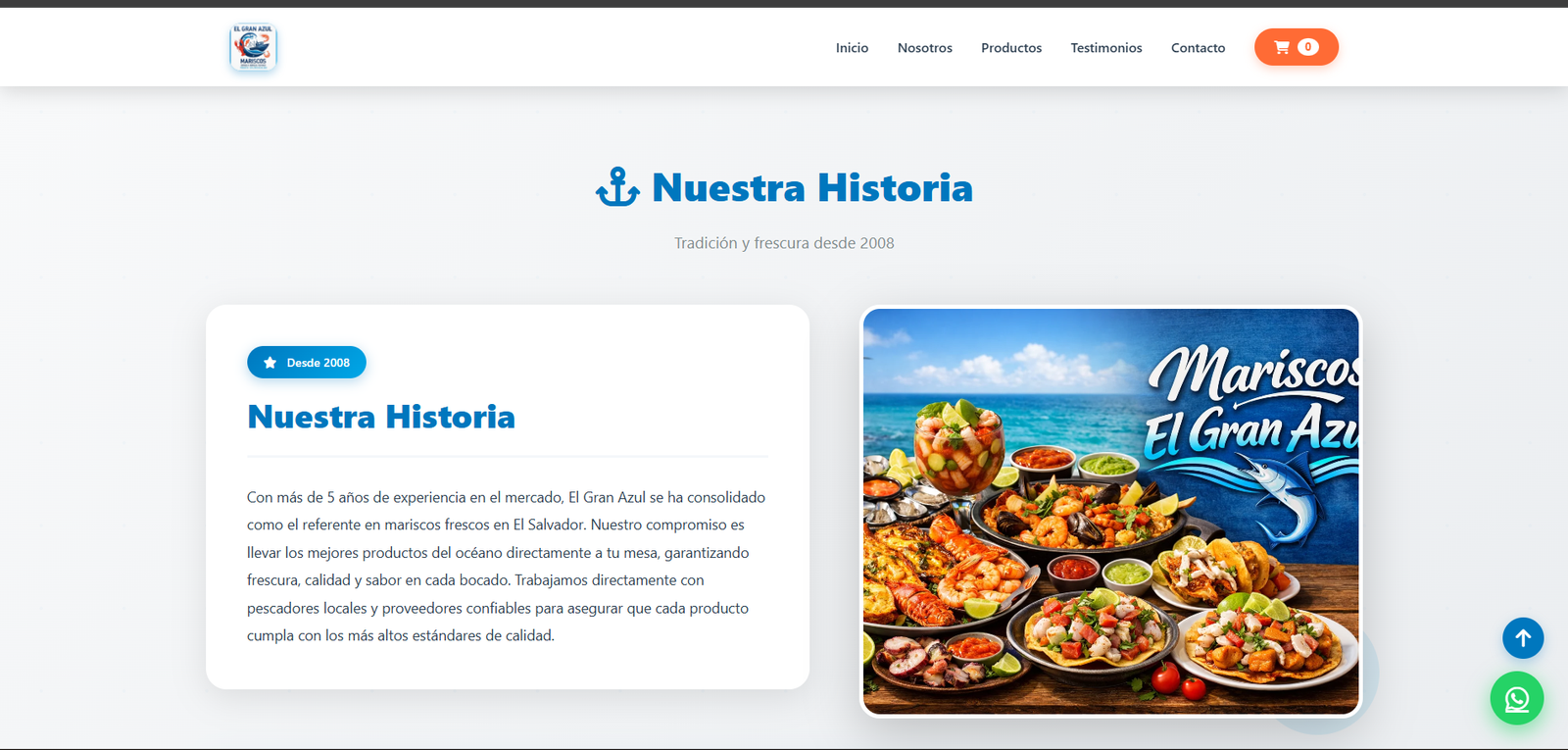Click the star icon in Desde 2008 badge
Screen dimensions: 1568x750
click(270, 363)
